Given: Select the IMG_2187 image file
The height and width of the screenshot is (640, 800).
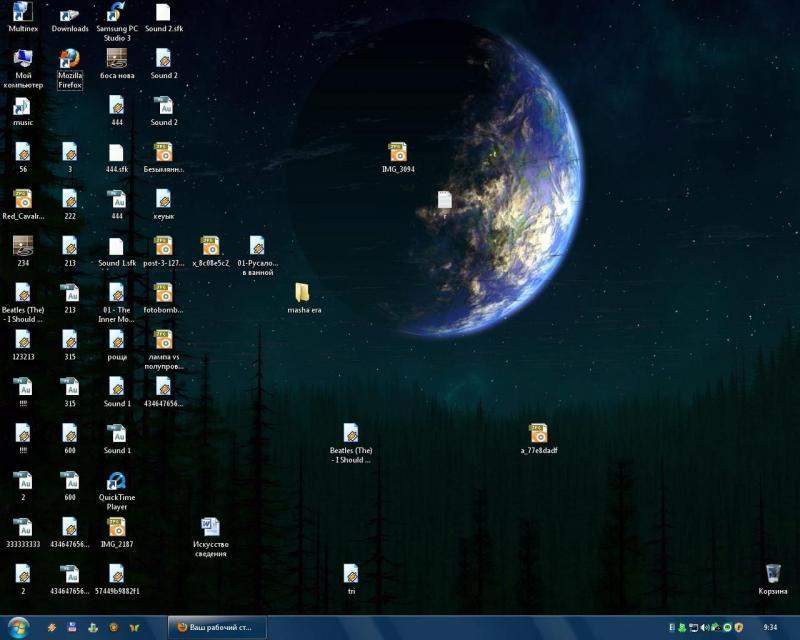Looking at the screenshot, I should point(116,528).
